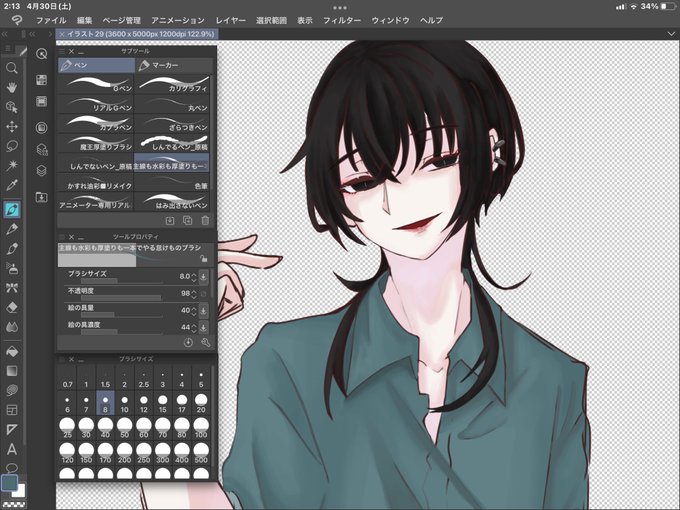Open brush size dynamics settings button
680x510 pixels.
click(203, 277)
